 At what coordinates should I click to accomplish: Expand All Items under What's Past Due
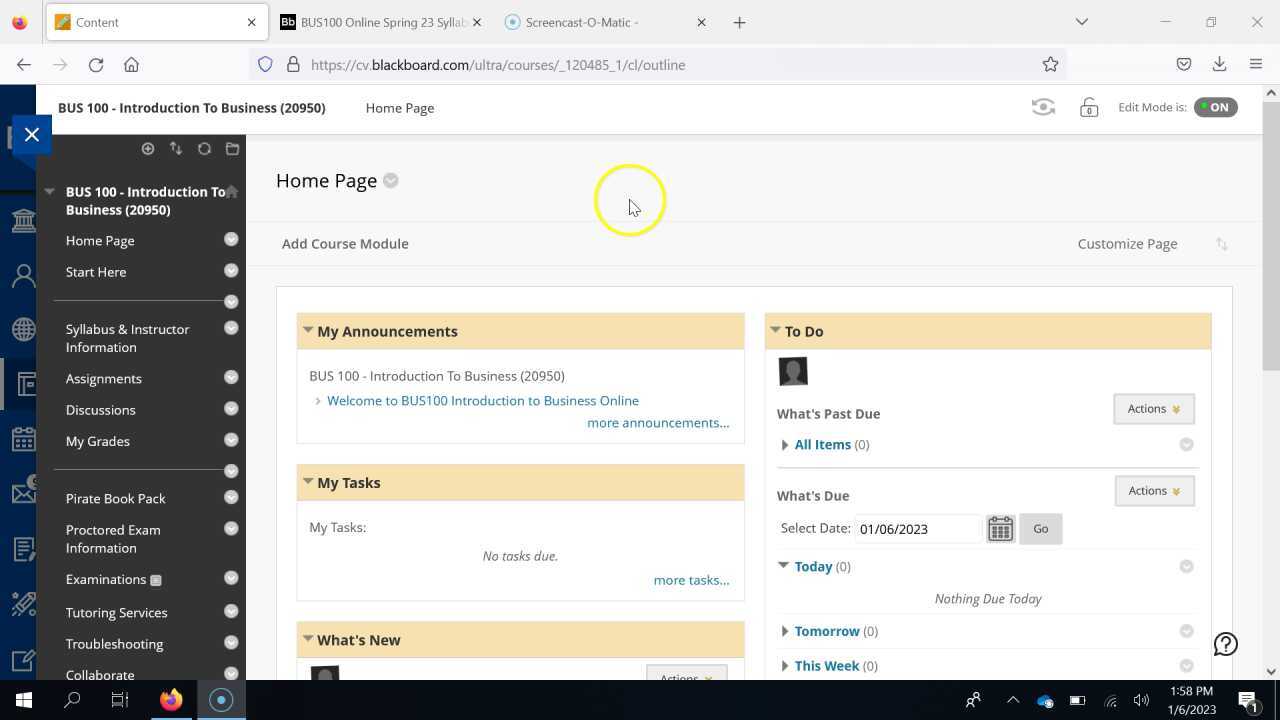coord(785,445)
